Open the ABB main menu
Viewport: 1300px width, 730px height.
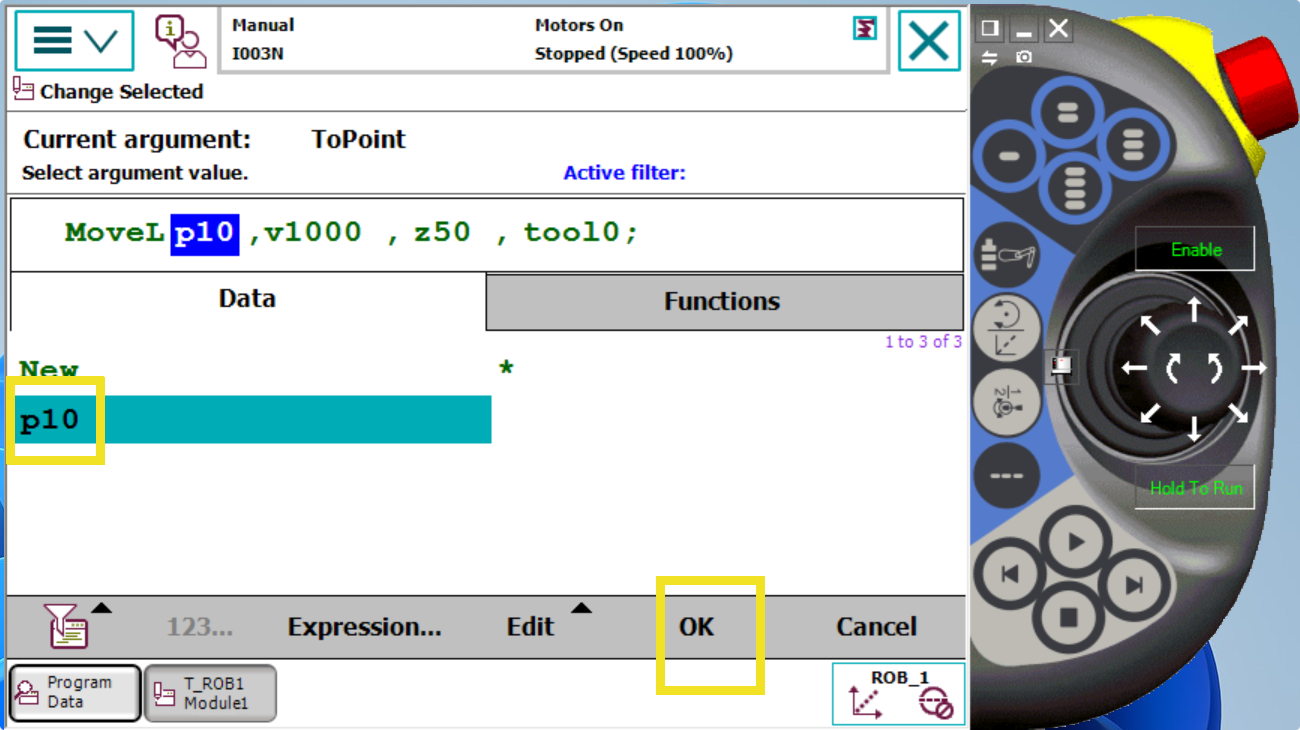pyautogui.click(x=74, y=41)
